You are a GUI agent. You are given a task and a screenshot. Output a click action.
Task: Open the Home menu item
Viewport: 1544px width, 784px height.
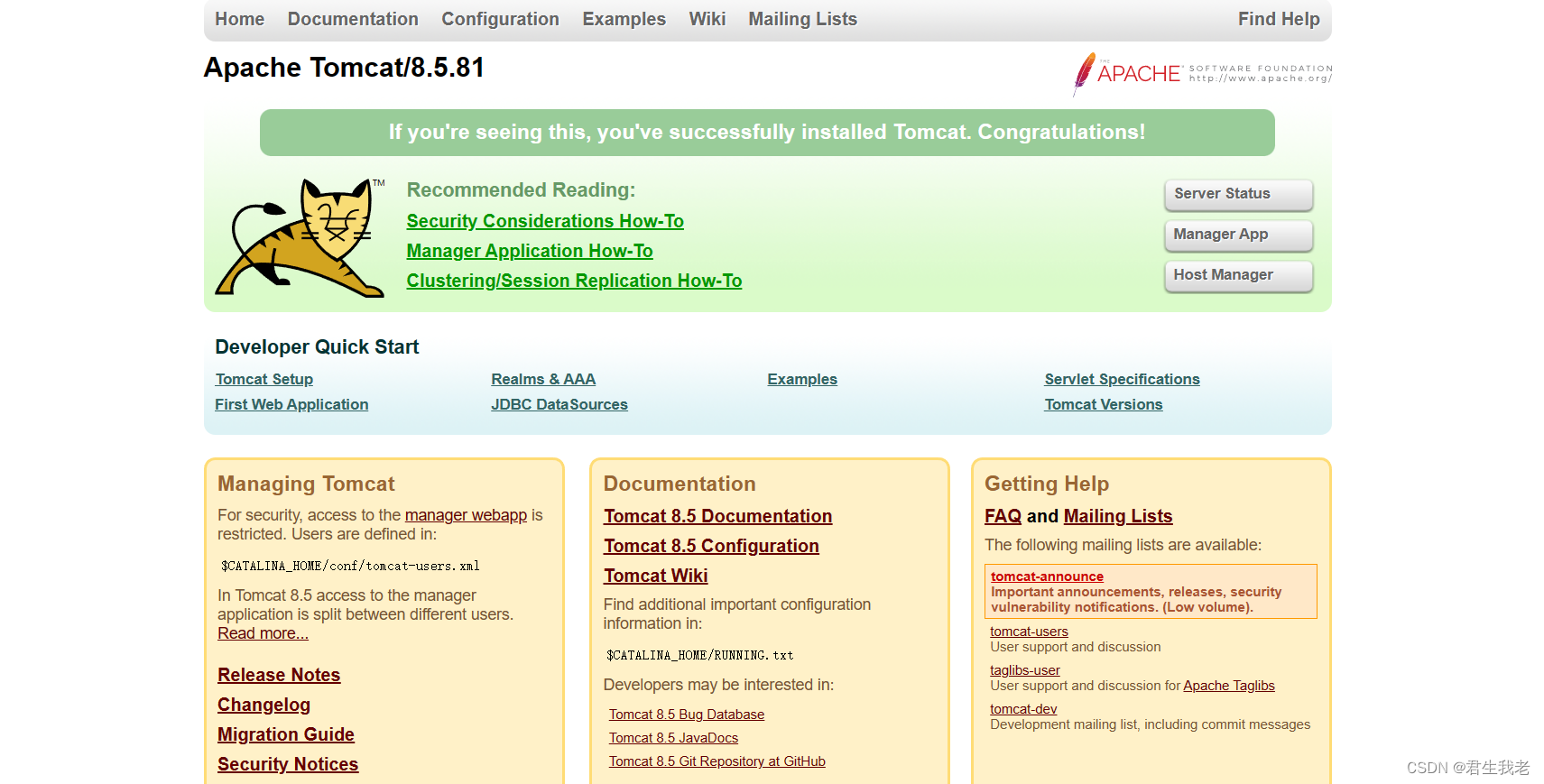[x=240, y=19]
